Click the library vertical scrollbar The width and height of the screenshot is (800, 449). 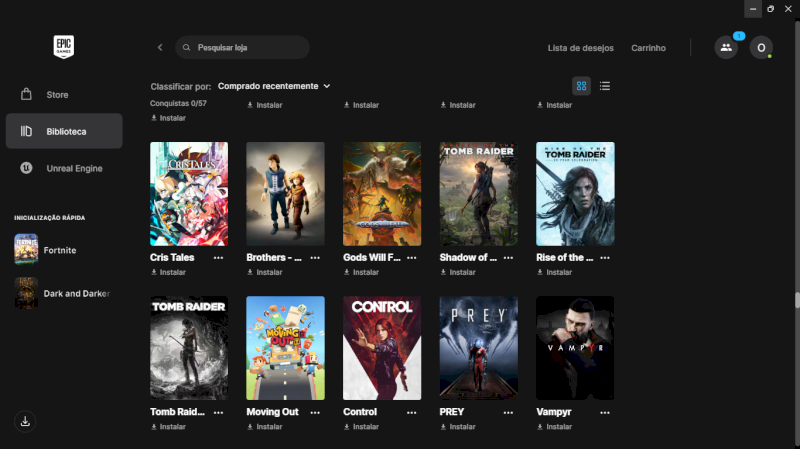click(796, 300)
